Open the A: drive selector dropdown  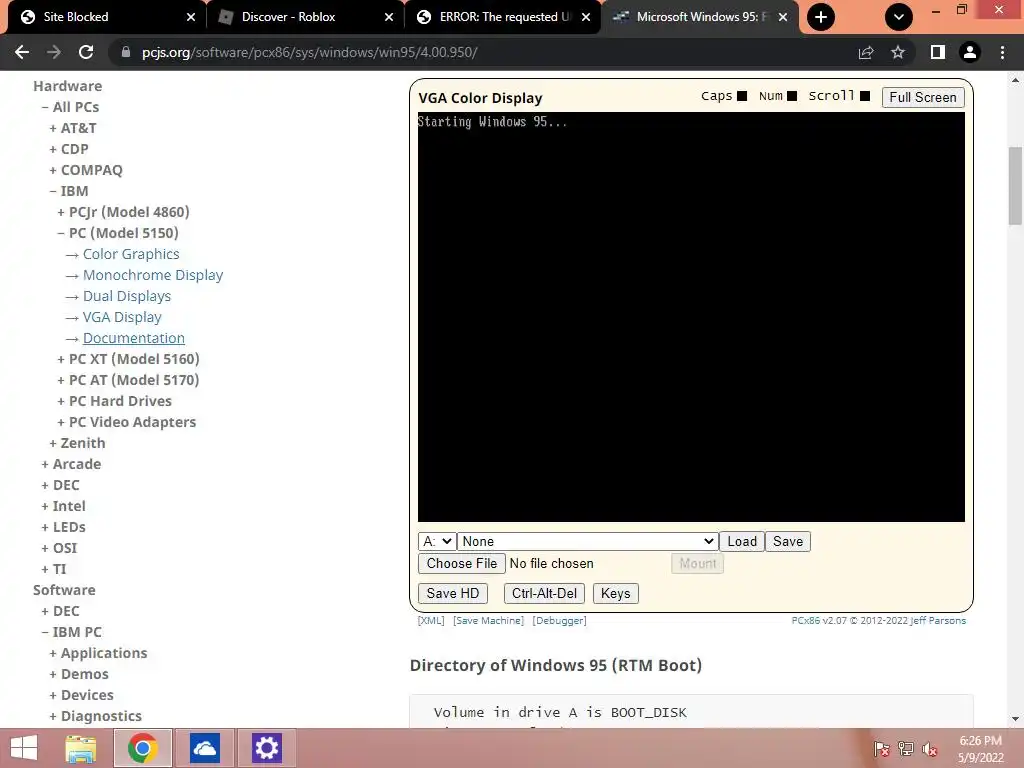(437, 541)
